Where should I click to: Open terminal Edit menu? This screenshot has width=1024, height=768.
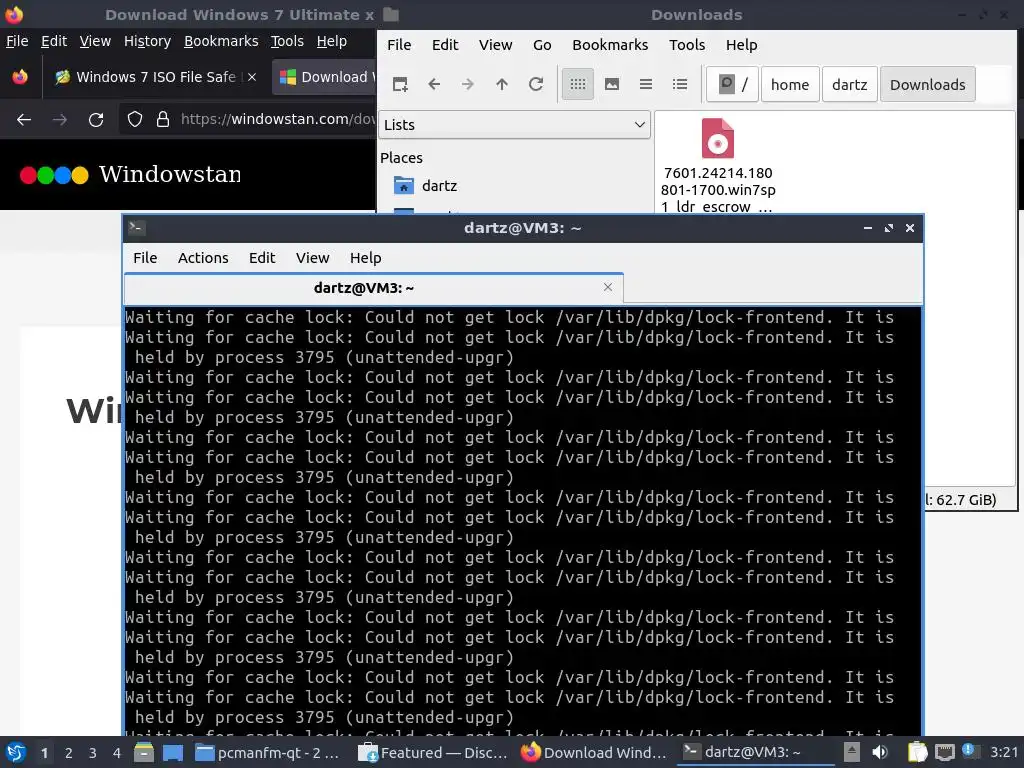point(262,258)
